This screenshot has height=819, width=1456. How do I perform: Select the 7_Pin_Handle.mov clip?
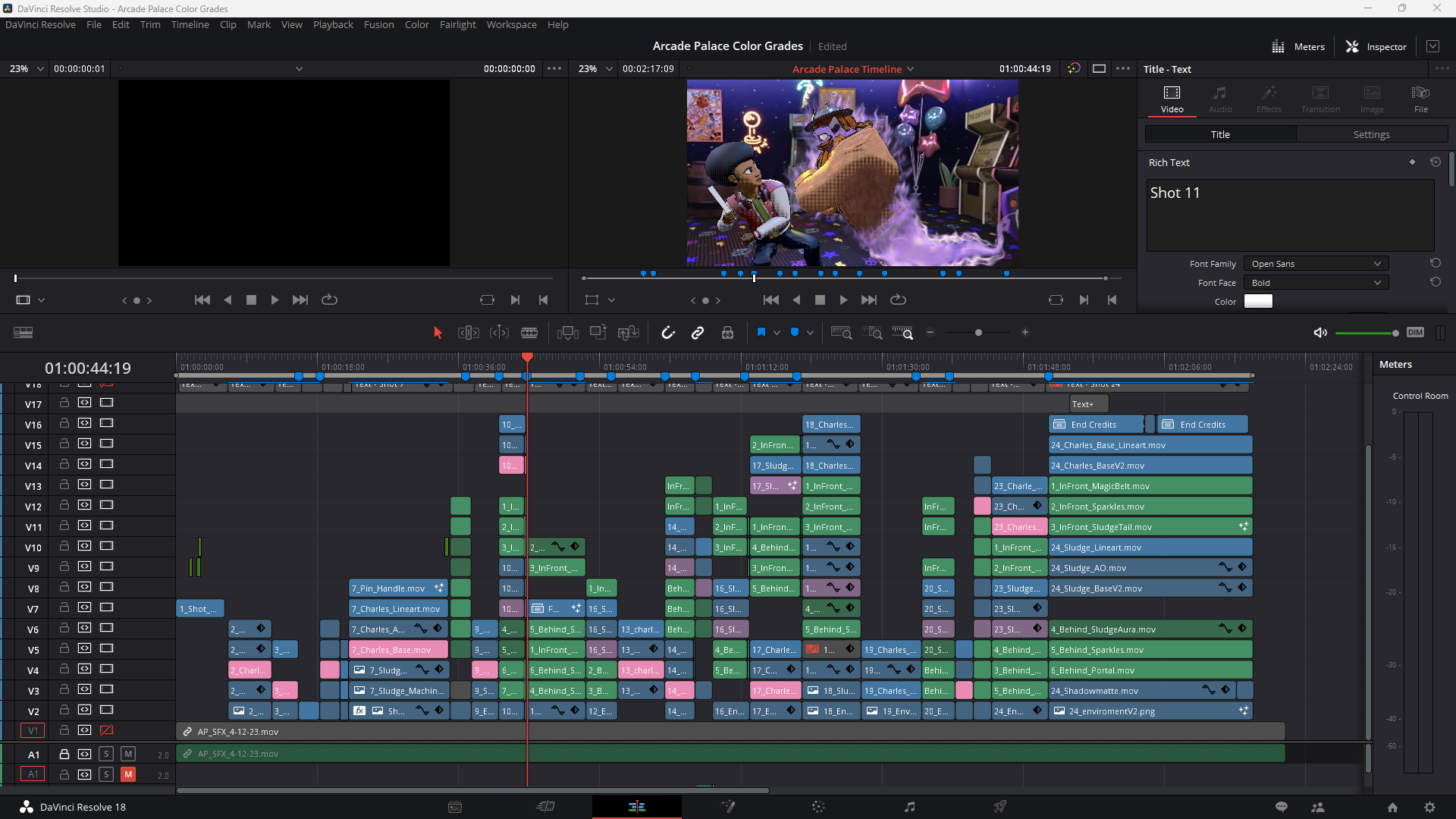pyautogui.click(x=399, y=588)
